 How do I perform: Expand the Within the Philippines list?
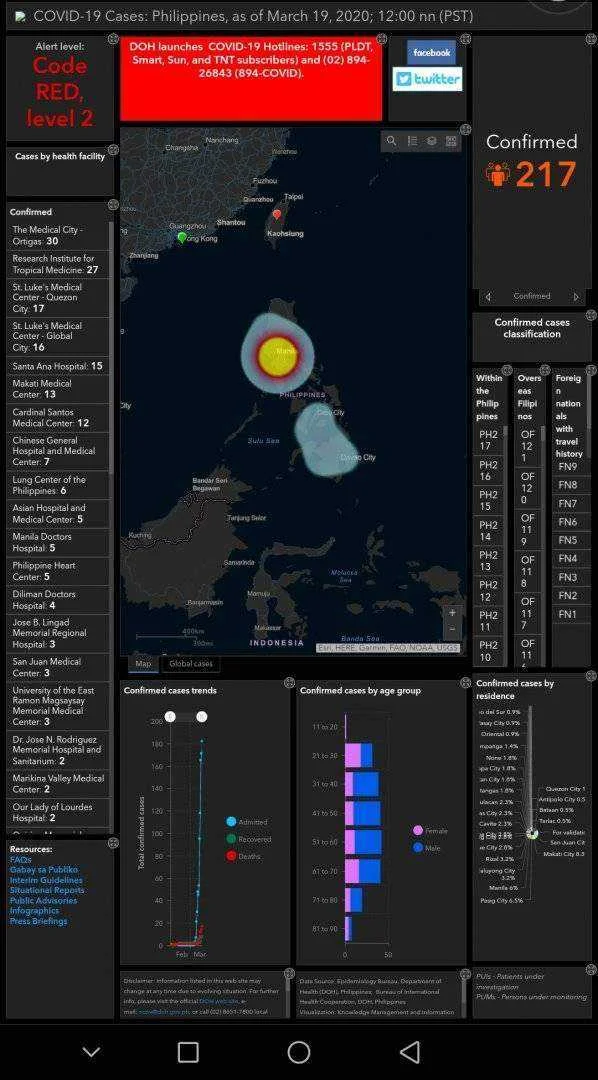507,371
